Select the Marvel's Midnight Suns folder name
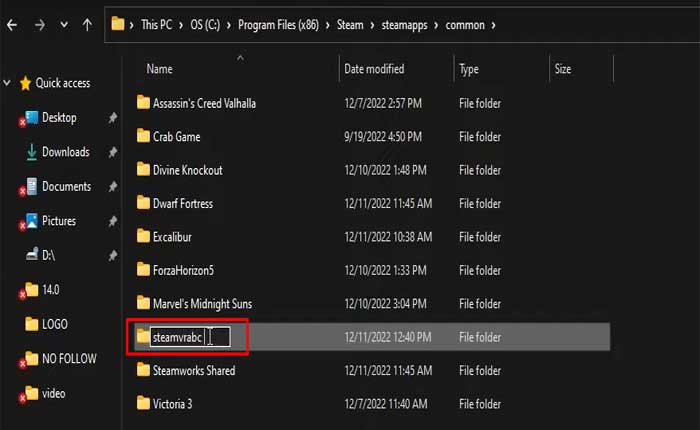Viewport: 700px width, 430px height. [x=202, y=304]
